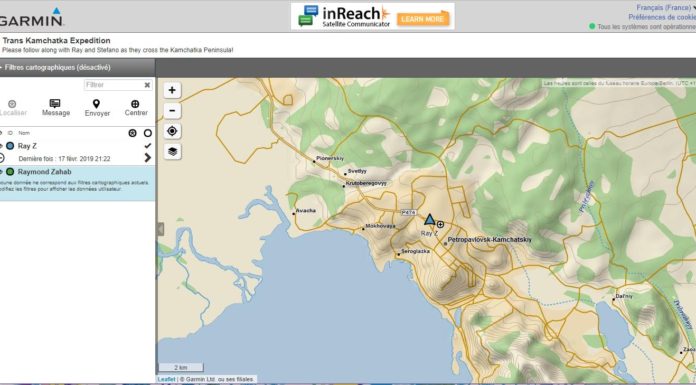Zoom out of the map

[172, 111]
